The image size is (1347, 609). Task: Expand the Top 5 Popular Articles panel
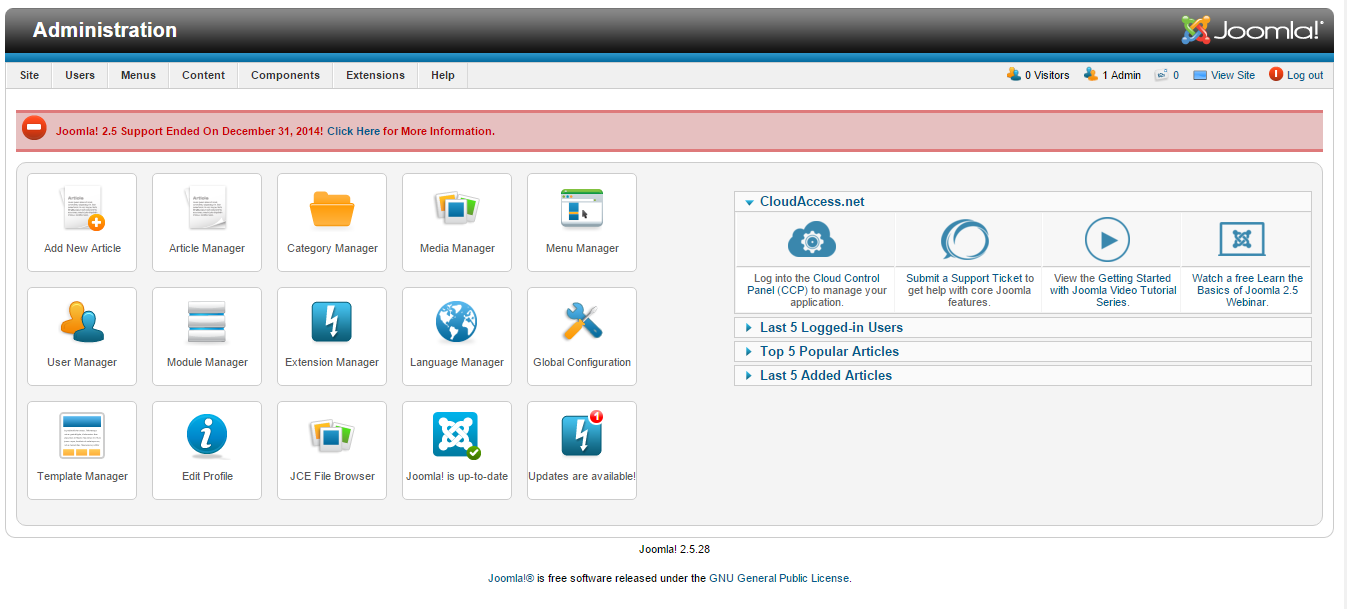pos(1022,351)
